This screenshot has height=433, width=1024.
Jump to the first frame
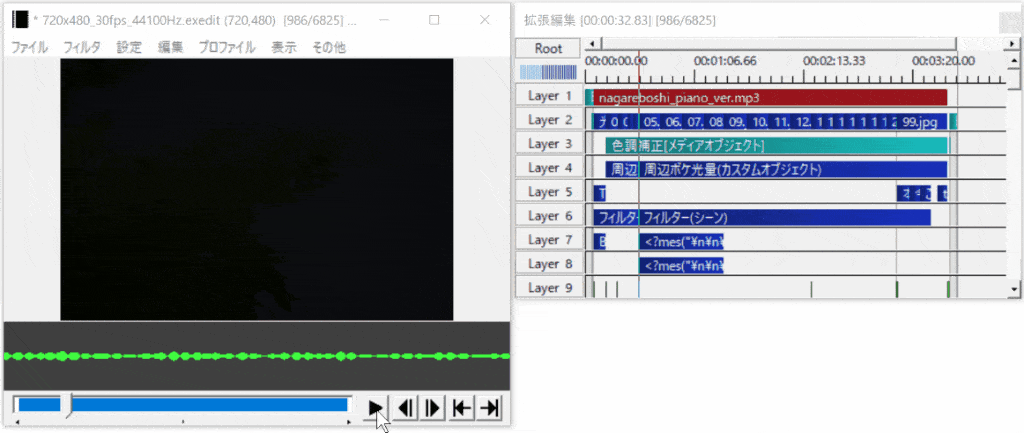[461, 407]
